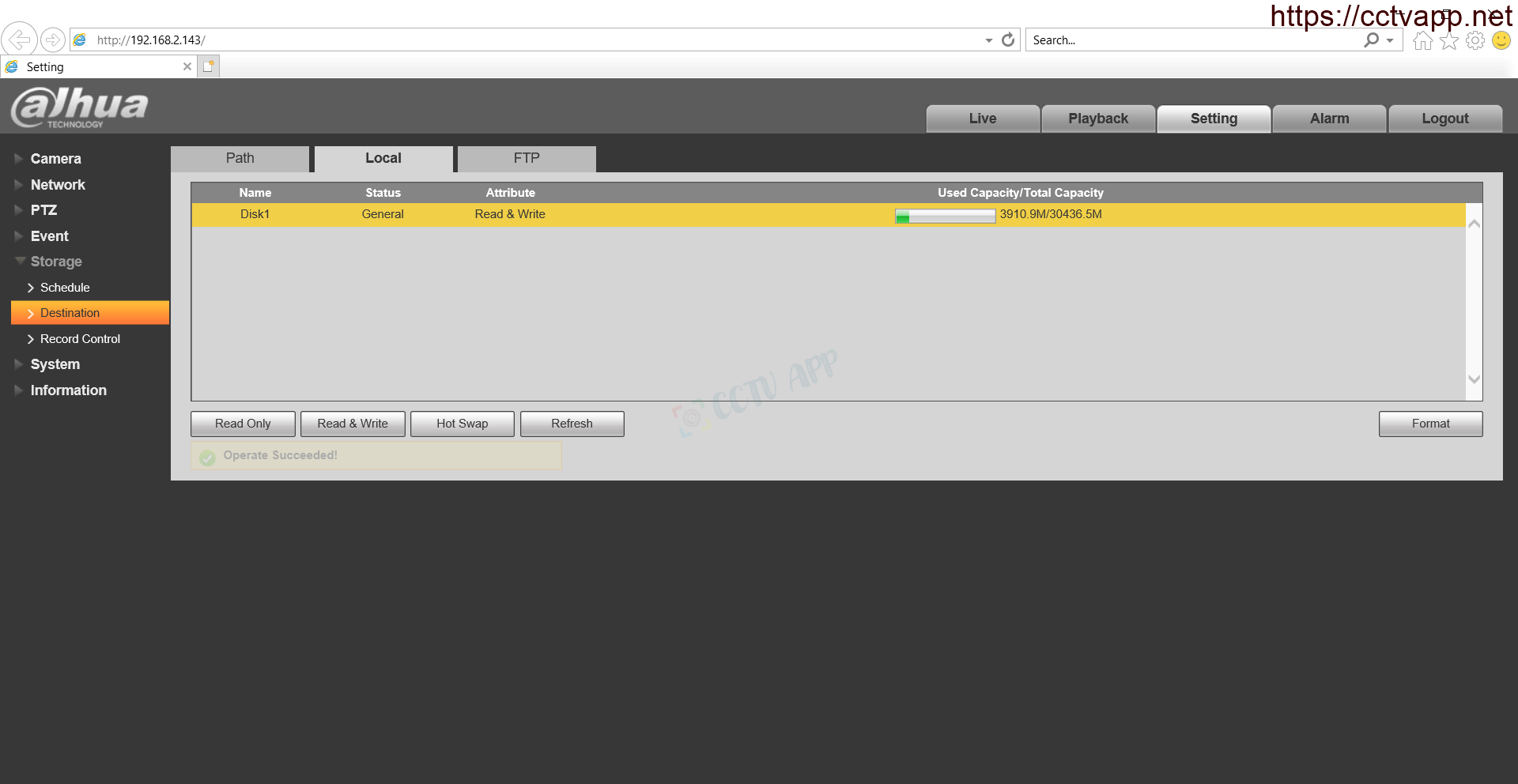Click the browser back arrow button

(19, 40)
